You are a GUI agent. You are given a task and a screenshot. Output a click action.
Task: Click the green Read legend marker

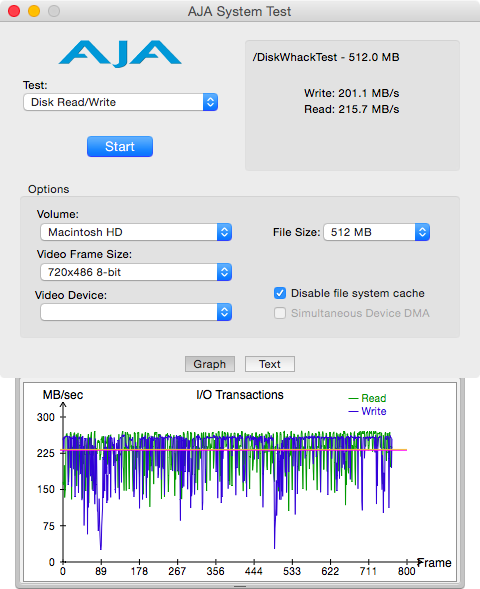353,399
